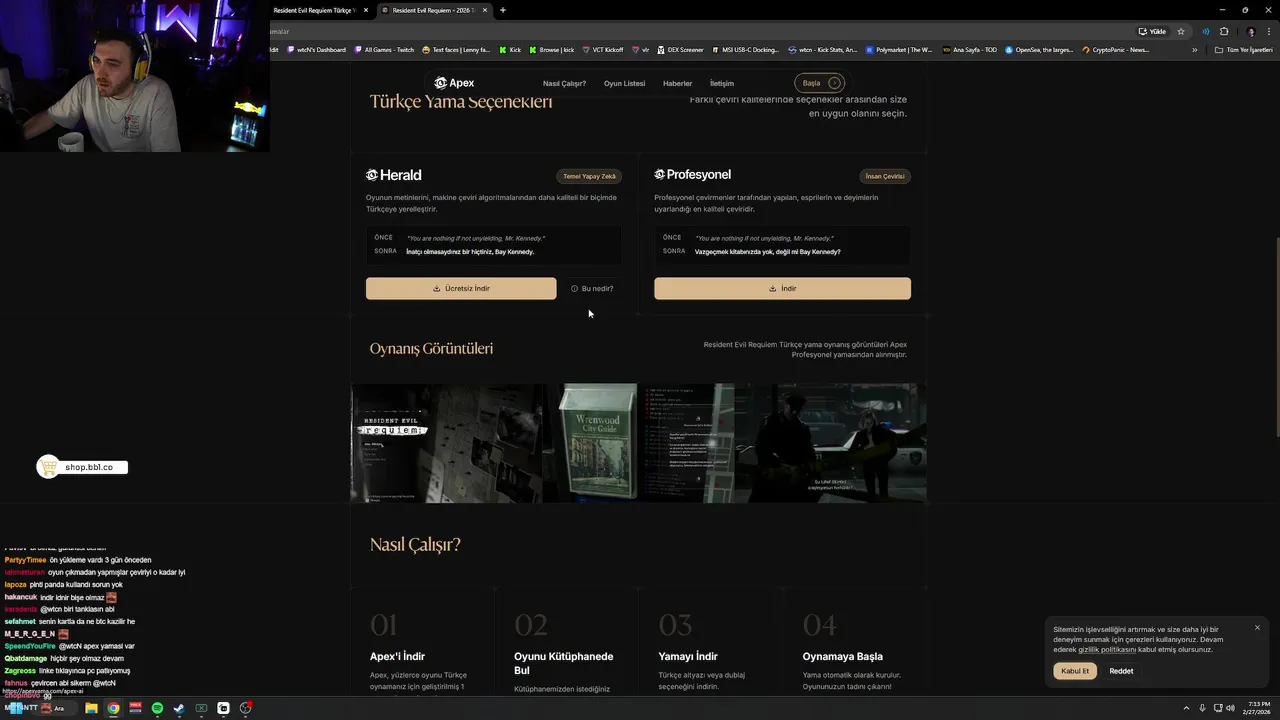Viewport: 1280px width, 720px height.
Task: Open the Apex logo in the site header
Action: [454, 83]
